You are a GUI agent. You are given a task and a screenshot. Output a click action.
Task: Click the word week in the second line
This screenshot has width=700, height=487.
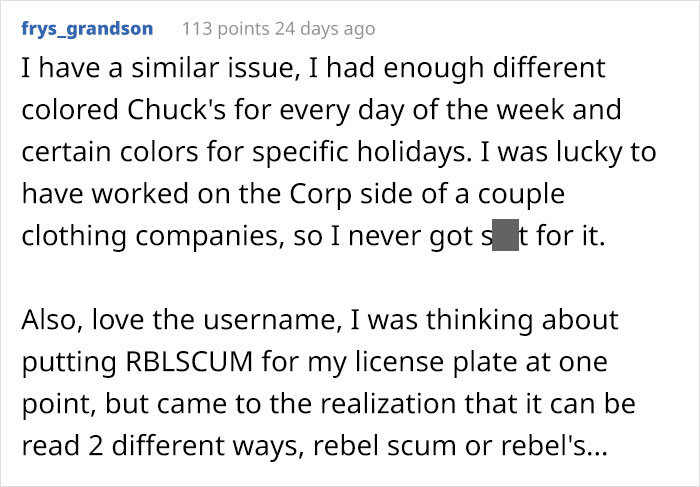tap(530, 109)
